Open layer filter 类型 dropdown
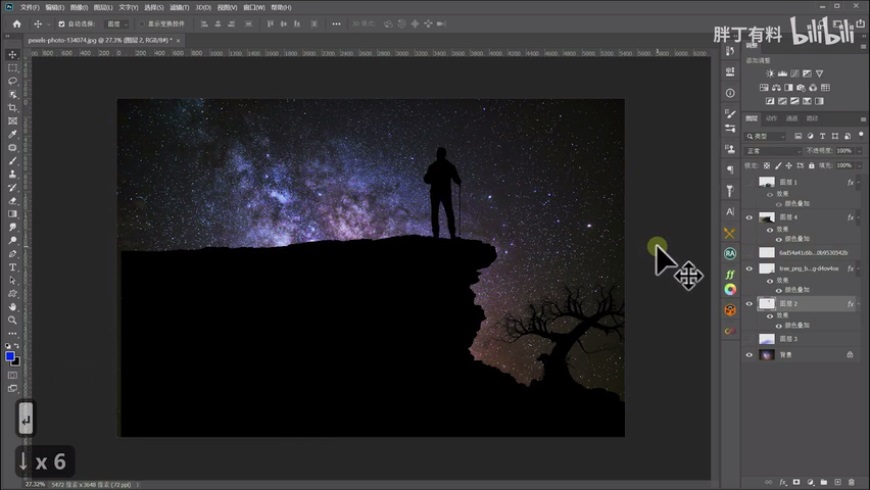Viewport: 870px width, 490px height. (766, 136)
